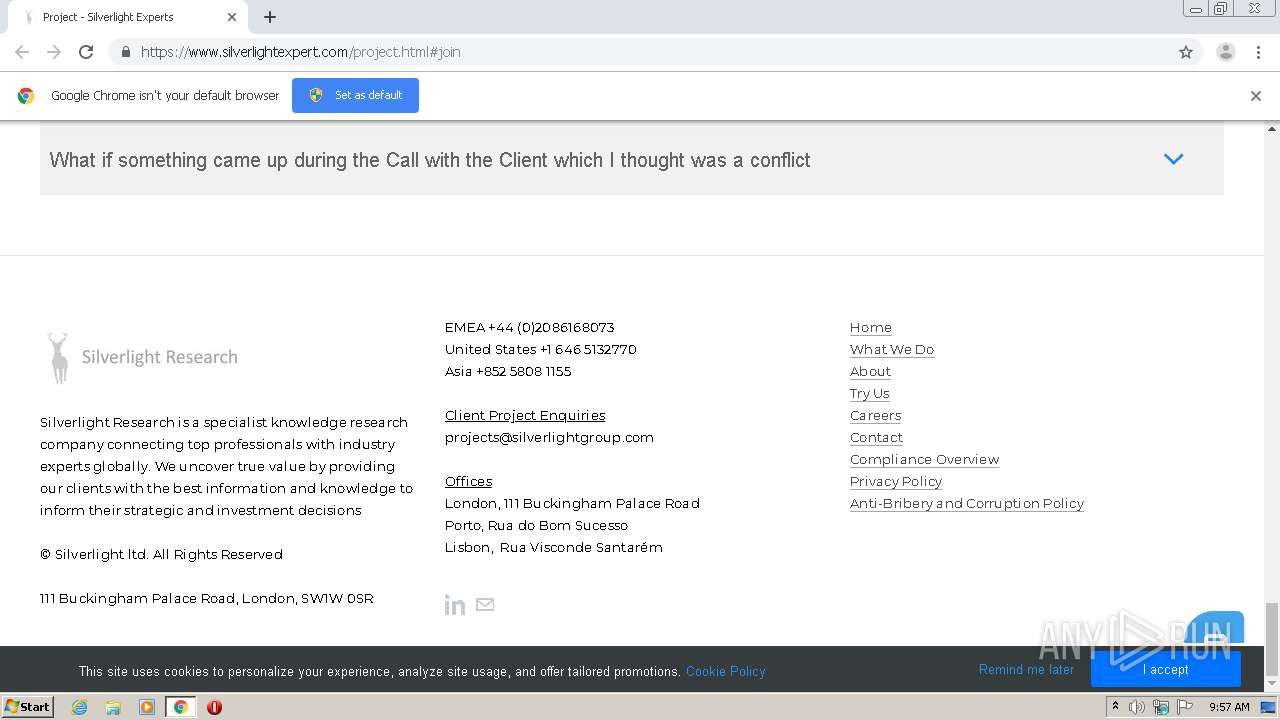Open Chrome's three-dot menu
The width and height of the screenshot is (1280, 720).
point(1258,52)
